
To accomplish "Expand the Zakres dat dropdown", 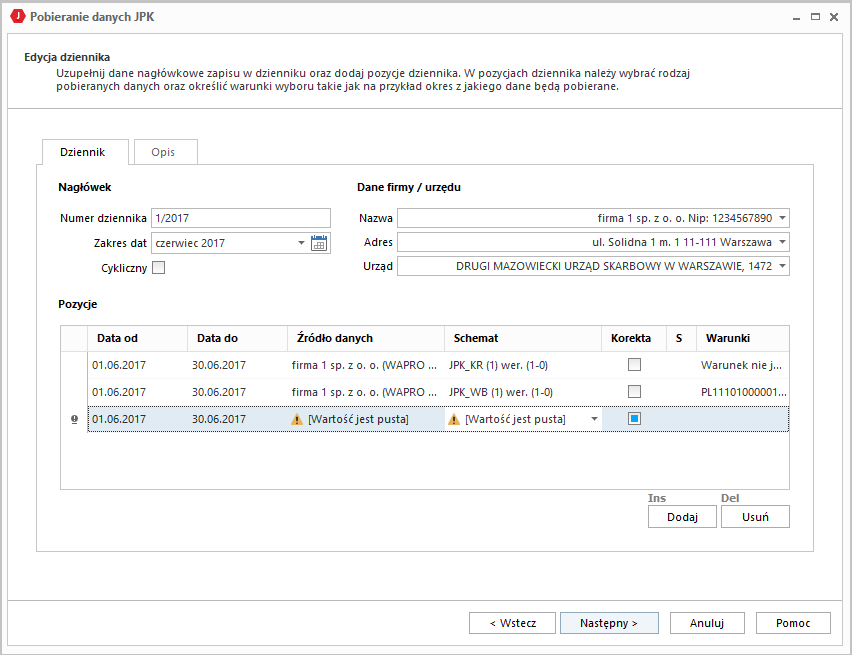I will click(x=301, y=243).
